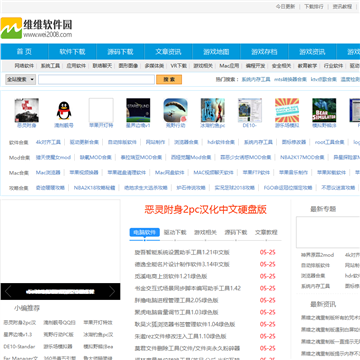The height and width of the screenshot is (360, 360).
Task: Show next slide with right arrow
Action: [112, 291]
